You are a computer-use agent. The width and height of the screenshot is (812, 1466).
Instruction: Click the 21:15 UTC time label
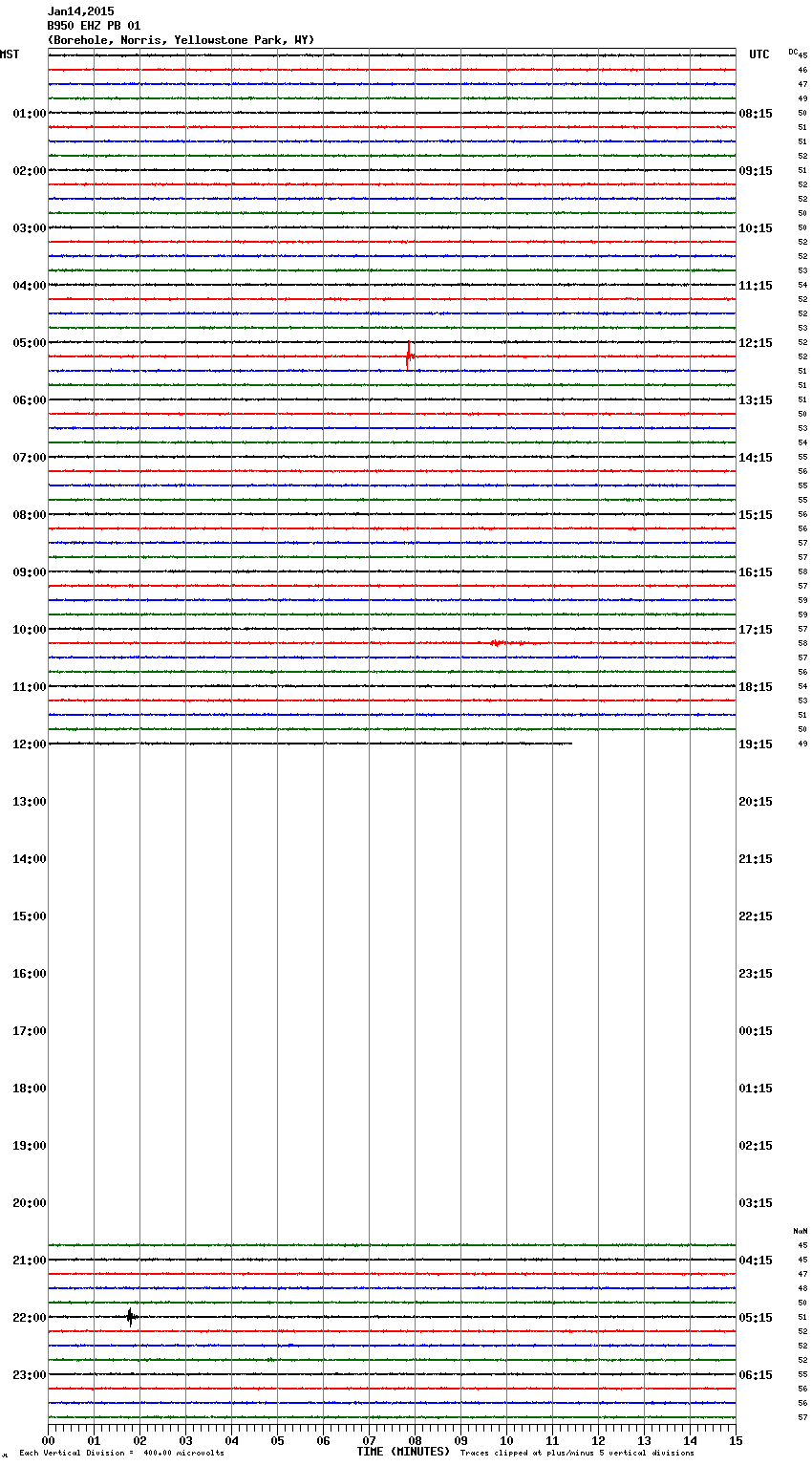tap(756, 859)
